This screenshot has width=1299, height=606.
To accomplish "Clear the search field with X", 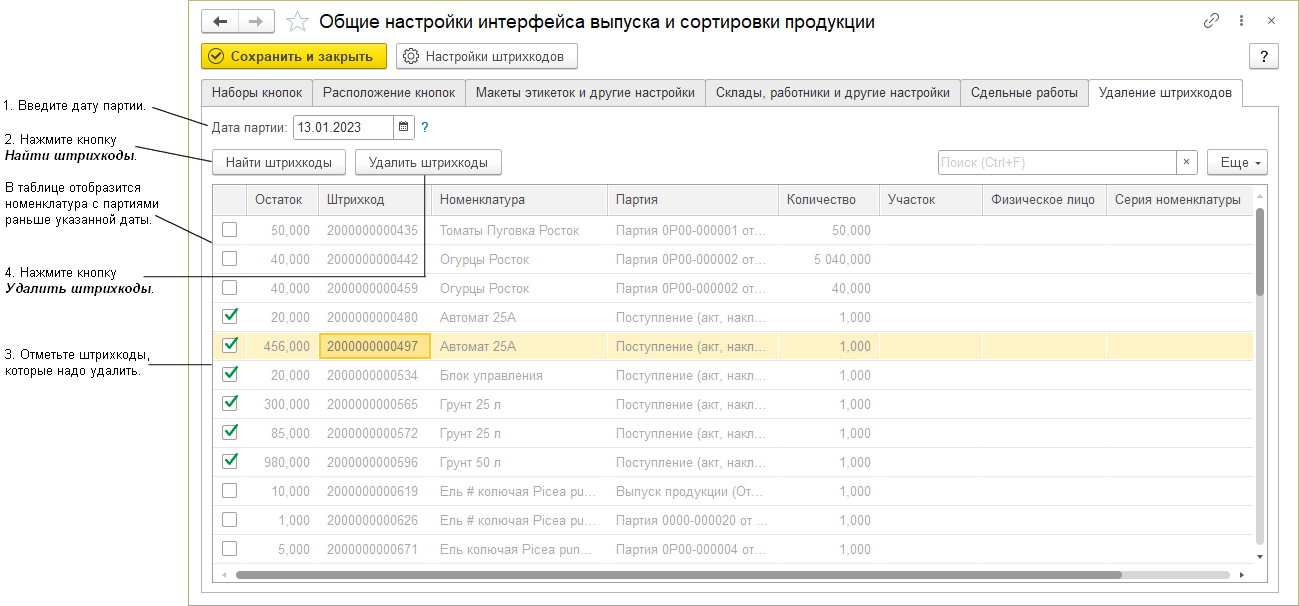I will [x=1186, y=162].
